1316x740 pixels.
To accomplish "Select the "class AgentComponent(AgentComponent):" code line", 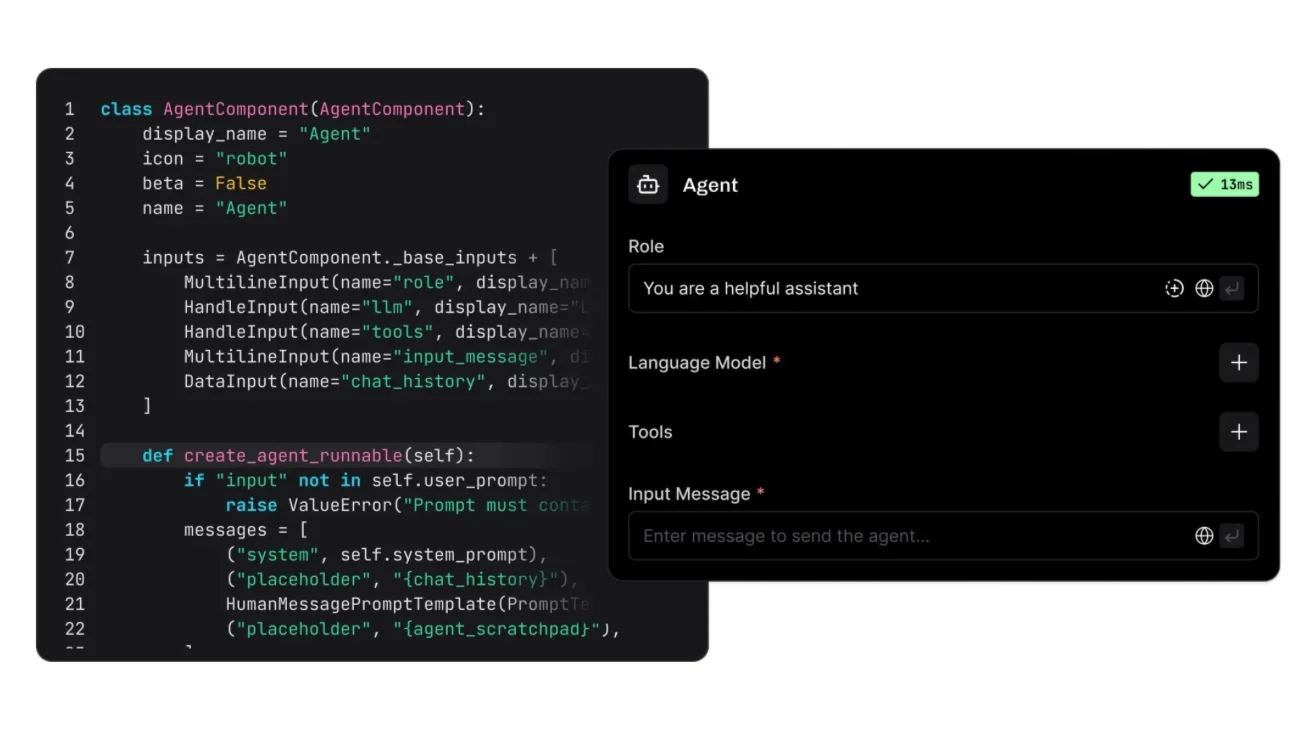I will click(x=292, y=109).
